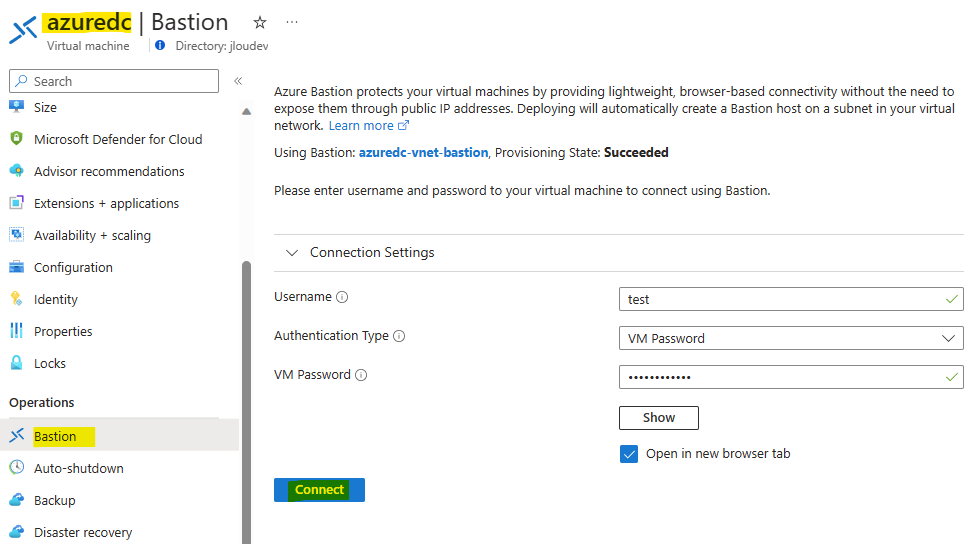Click the Properties bars icon
Image resolution: width=976 pixels, height=544 pixels.
click(x=17, y=331)
